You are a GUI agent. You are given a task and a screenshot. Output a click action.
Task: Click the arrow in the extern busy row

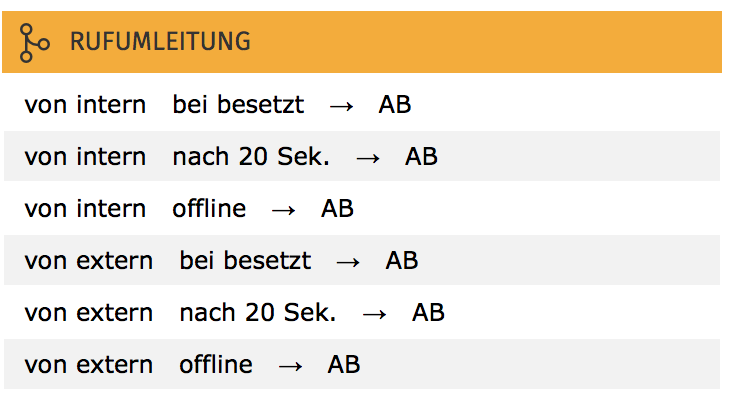click(348, 262)
